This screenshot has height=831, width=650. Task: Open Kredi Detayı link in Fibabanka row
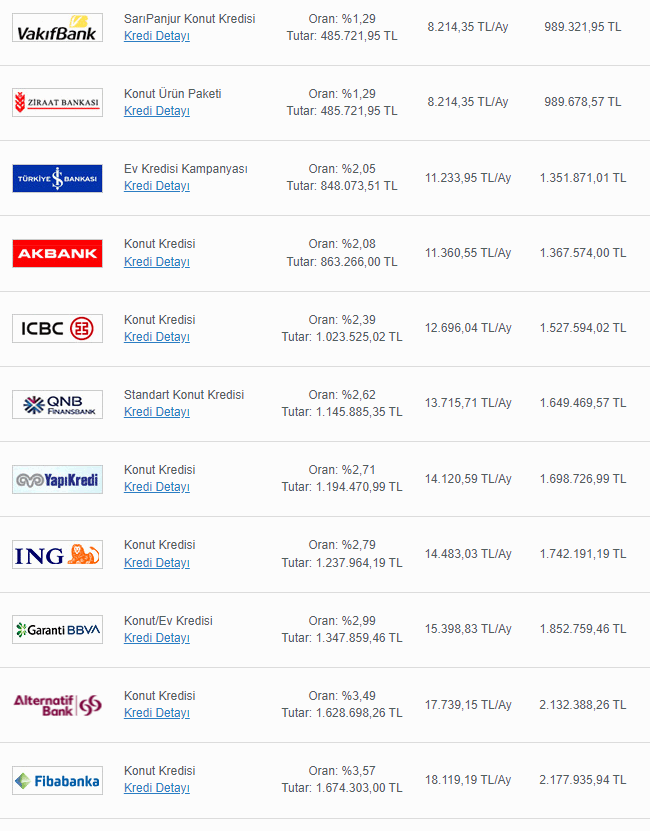[x=157, y=788]
